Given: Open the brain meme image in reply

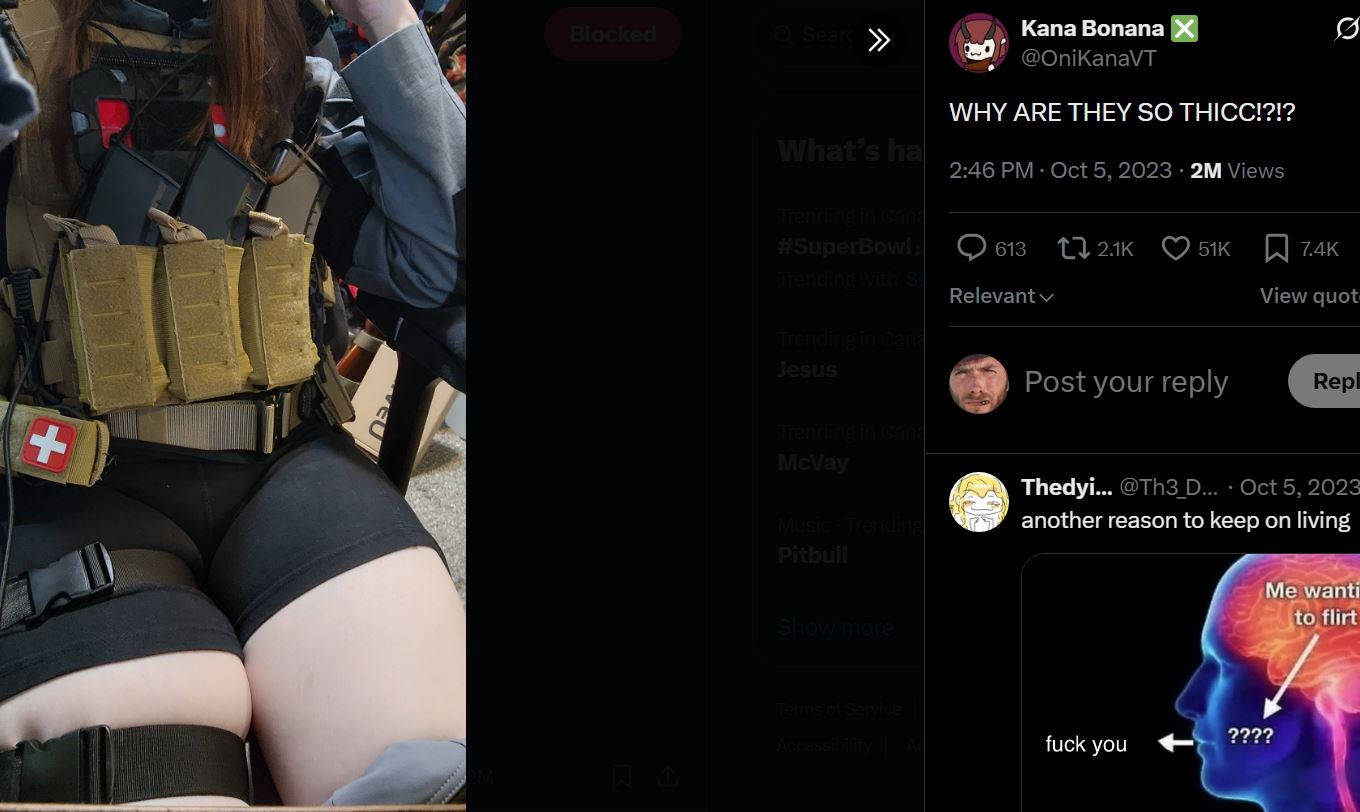Looking at the screenshot, I should pyautogui.click(x=1190, y=682).
